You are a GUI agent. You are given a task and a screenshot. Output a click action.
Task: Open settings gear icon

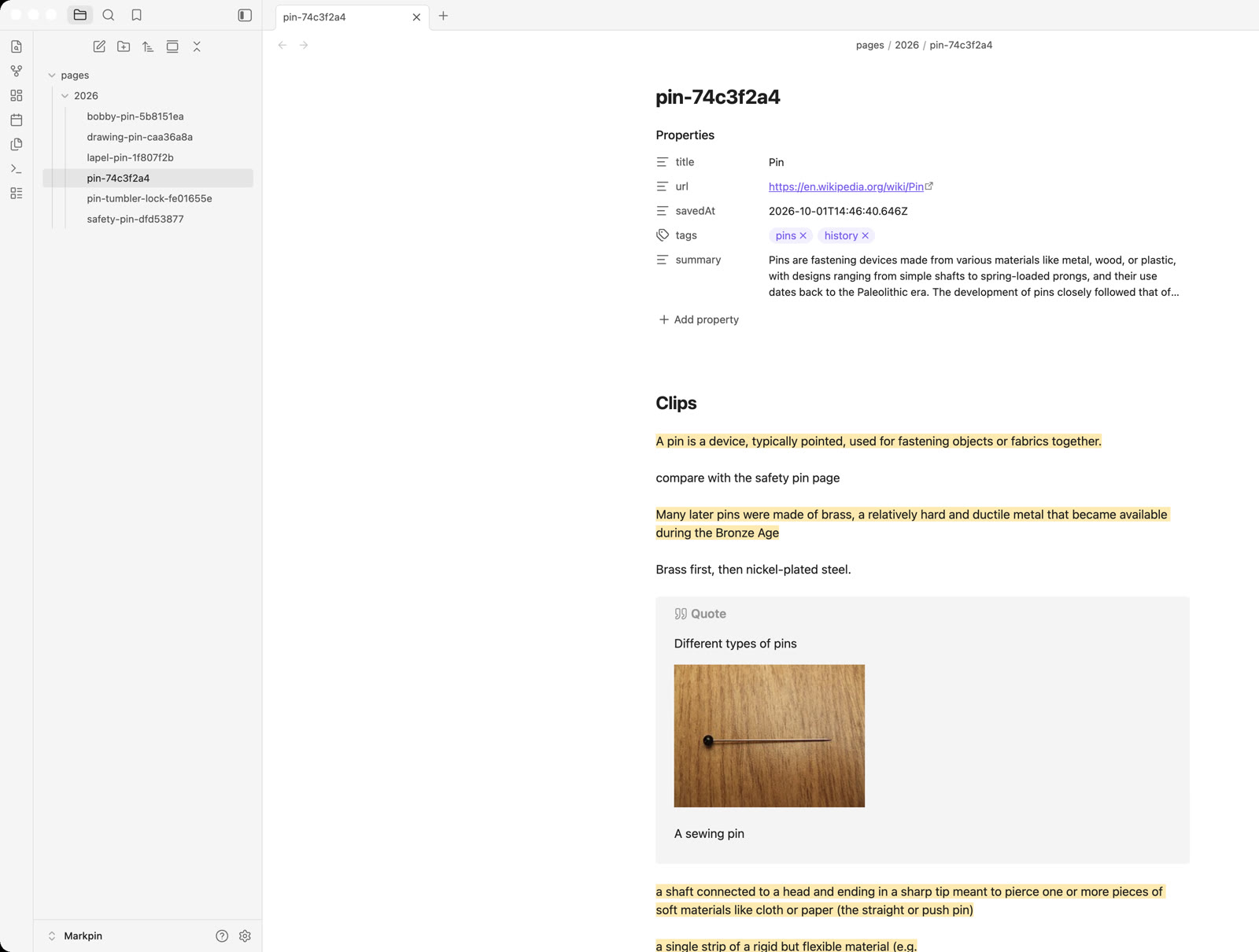point(245,935)
